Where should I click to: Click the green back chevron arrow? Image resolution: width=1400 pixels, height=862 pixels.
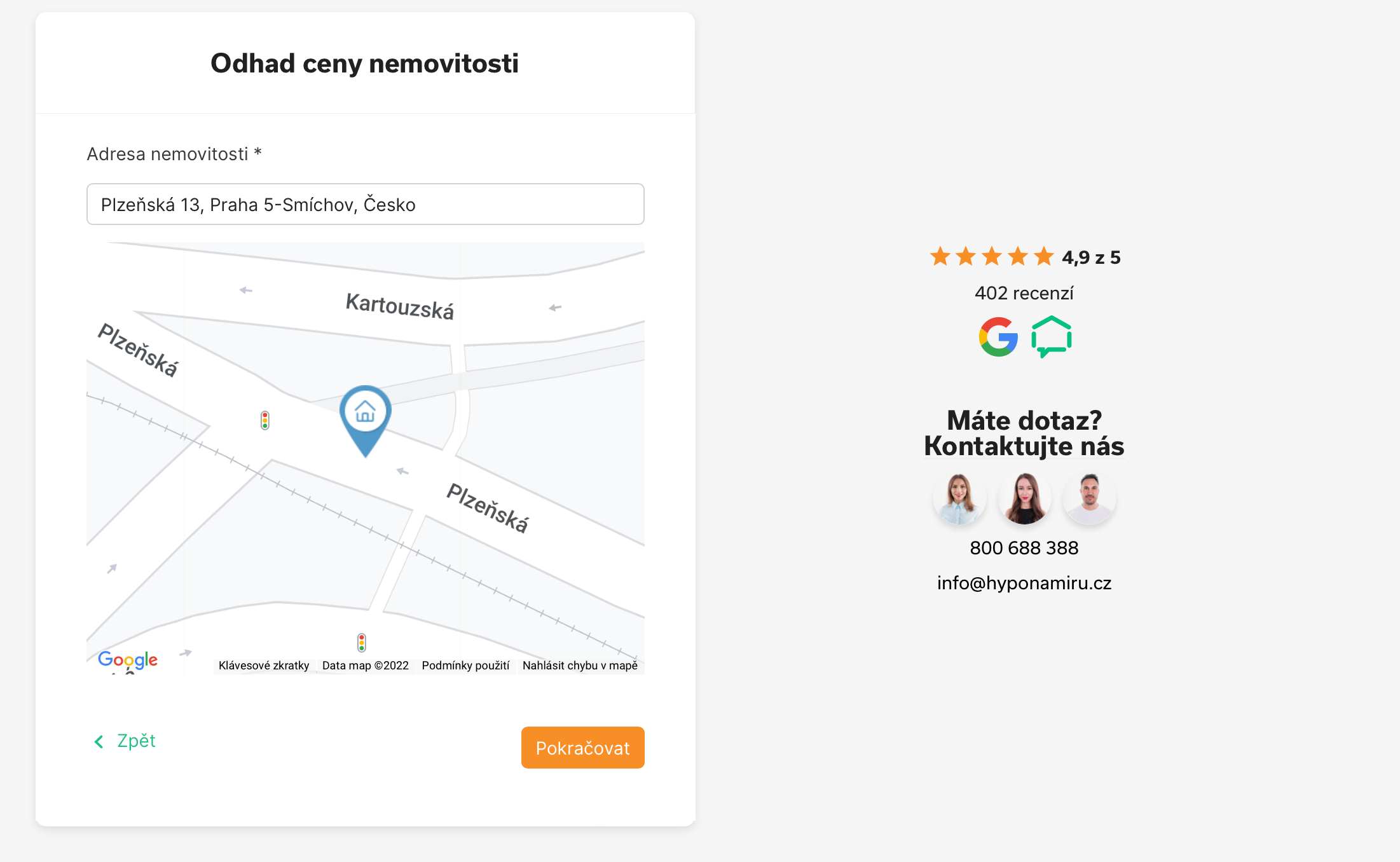[x=99, y=742]
